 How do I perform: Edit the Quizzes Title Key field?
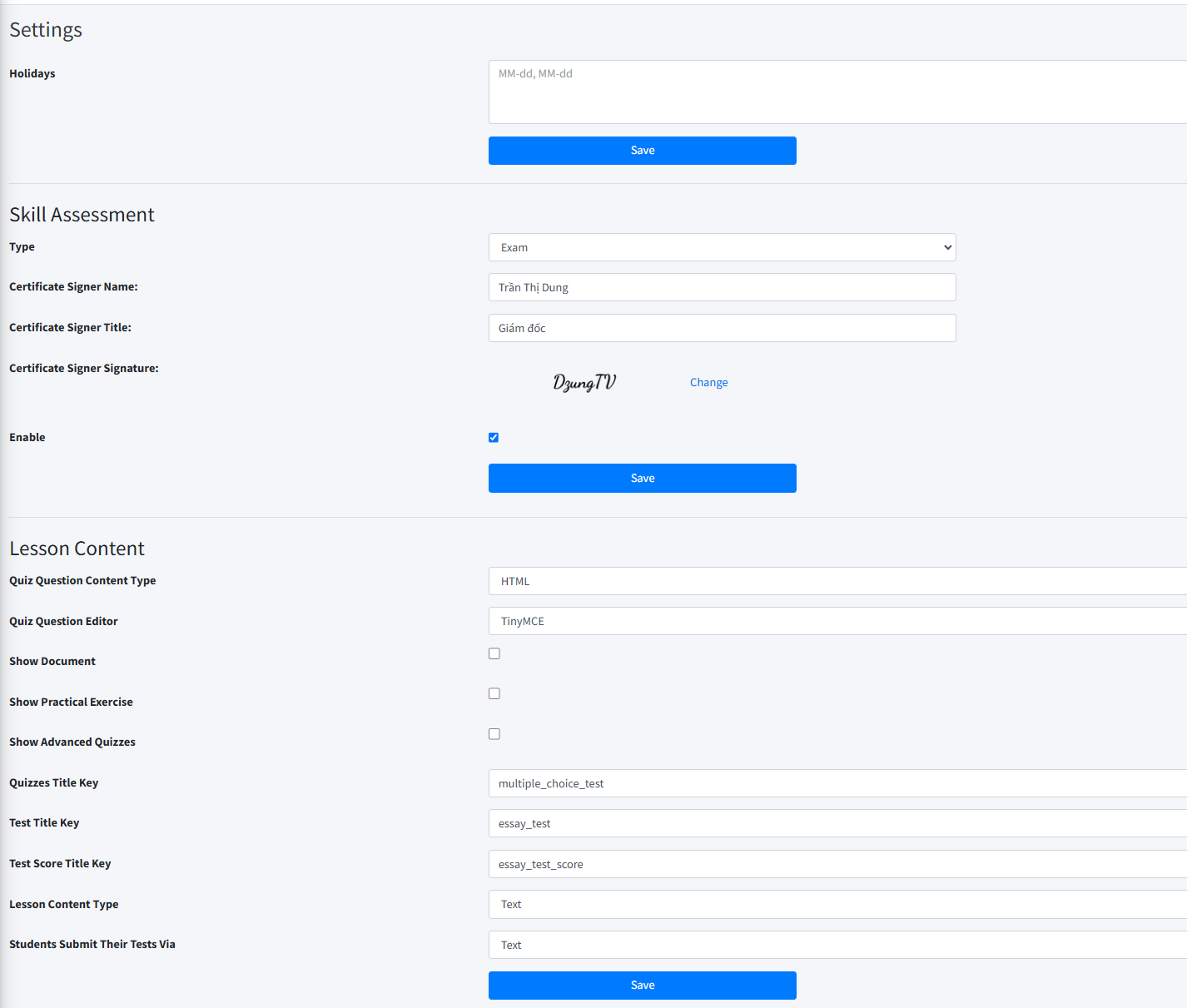[837, 783]
